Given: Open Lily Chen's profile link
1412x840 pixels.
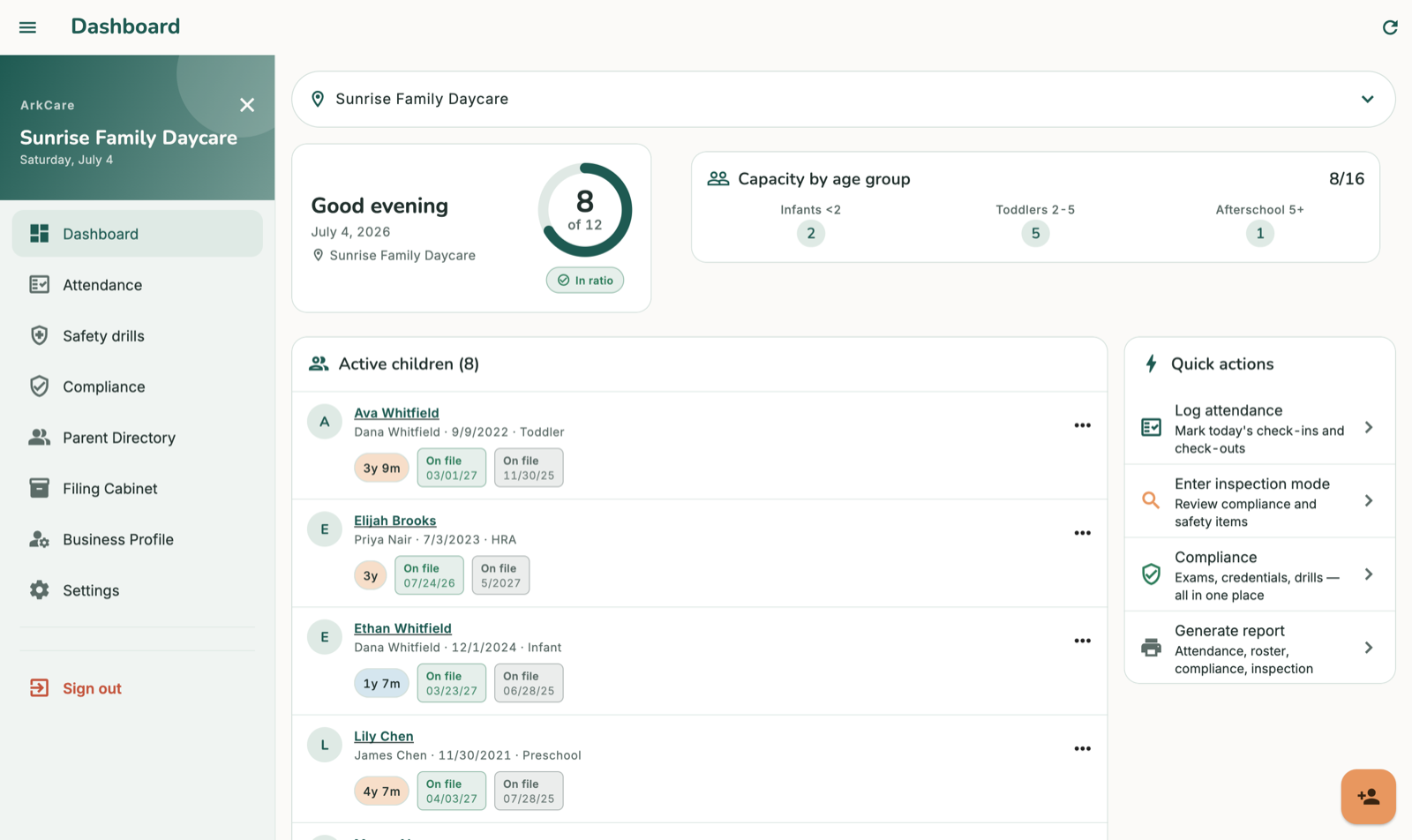Looking at the screenshot, I should point(384,736).
